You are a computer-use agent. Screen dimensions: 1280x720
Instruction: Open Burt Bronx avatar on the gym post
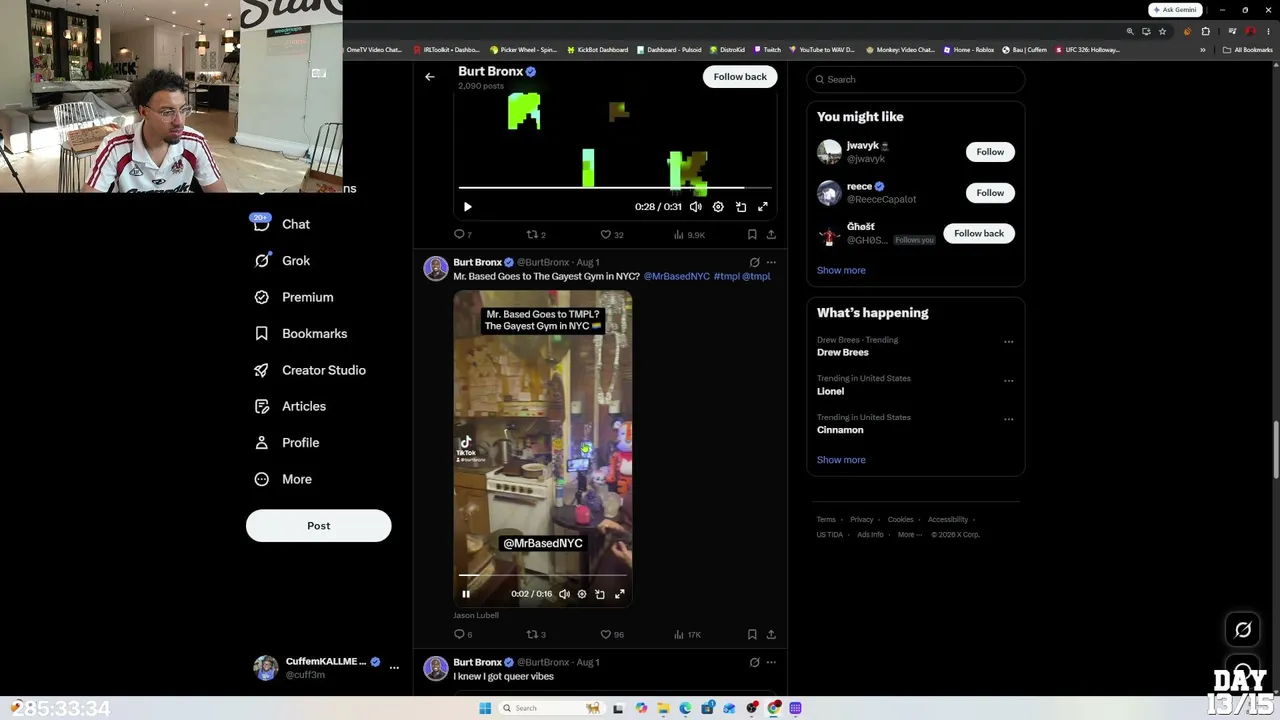(436, 268)
